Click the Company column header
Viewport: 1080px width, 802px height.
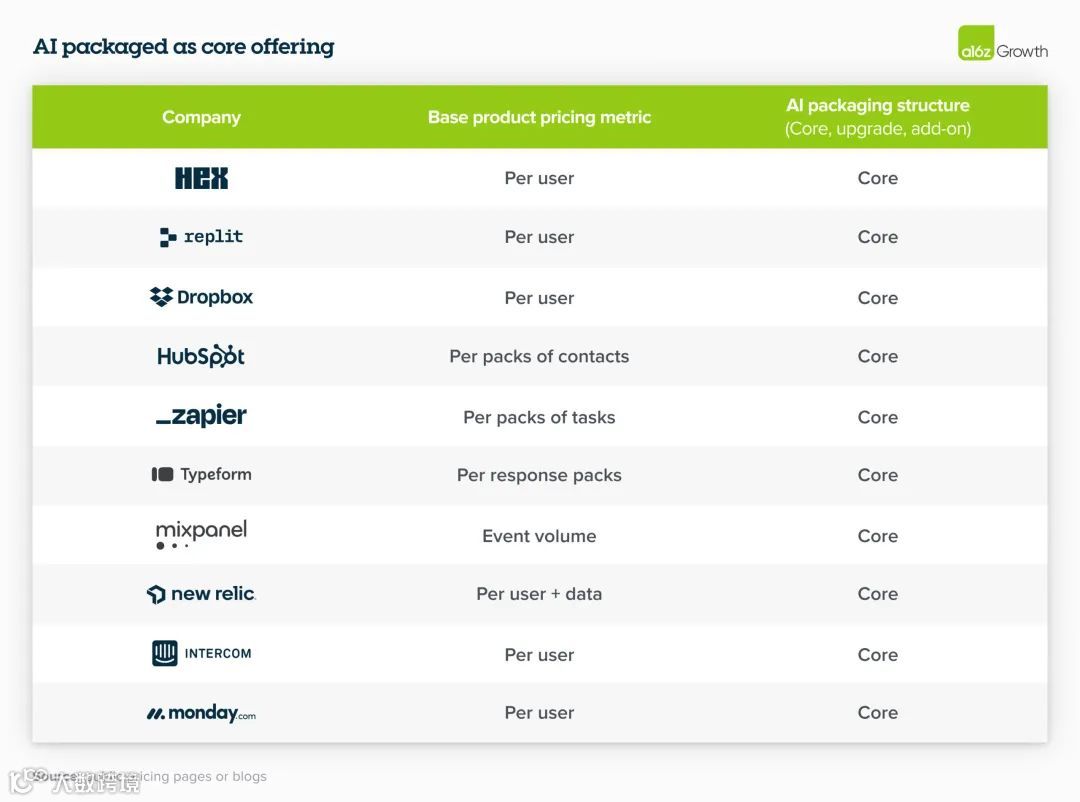(201, 117)
